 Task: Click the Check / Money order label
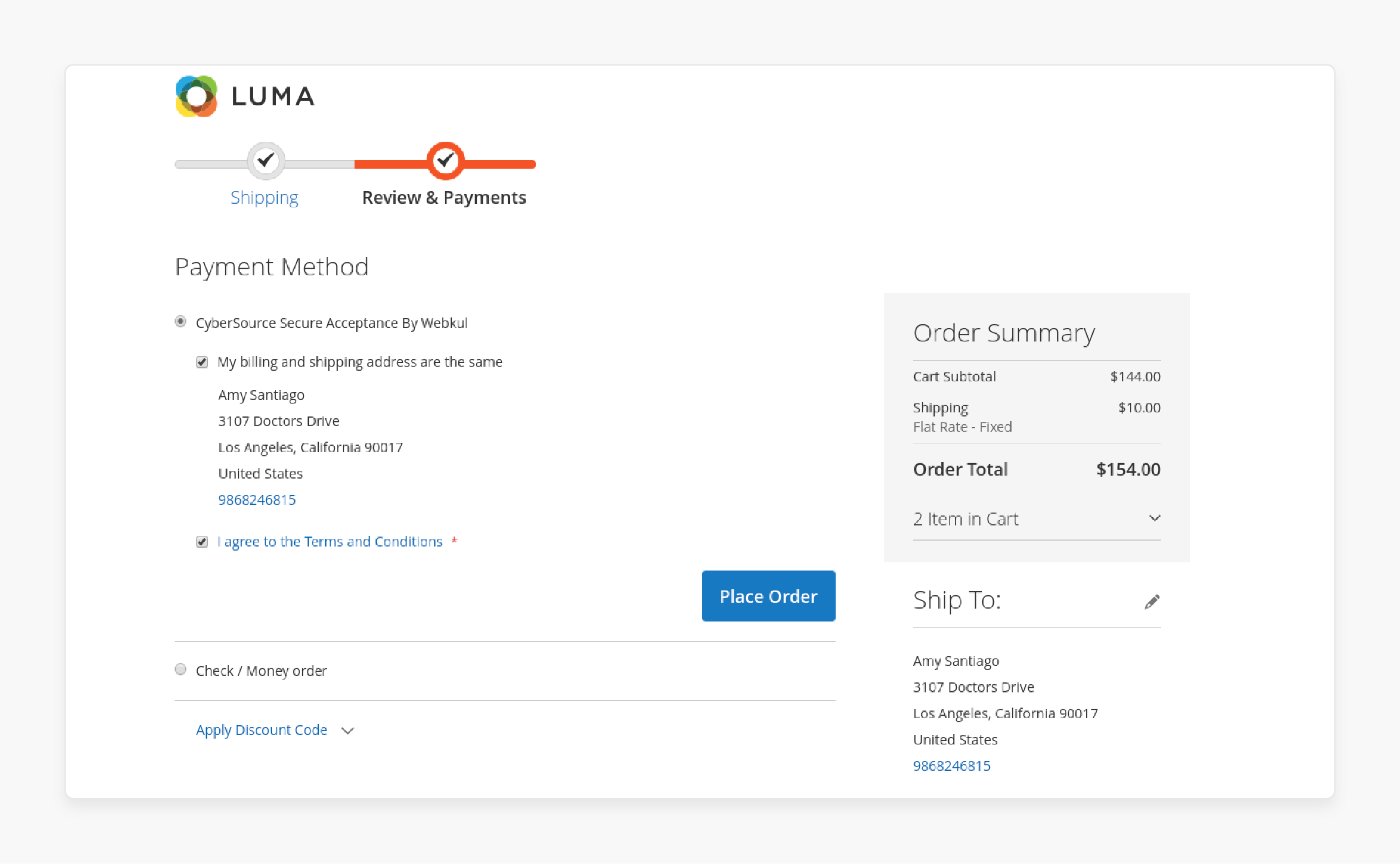(261, 671)
